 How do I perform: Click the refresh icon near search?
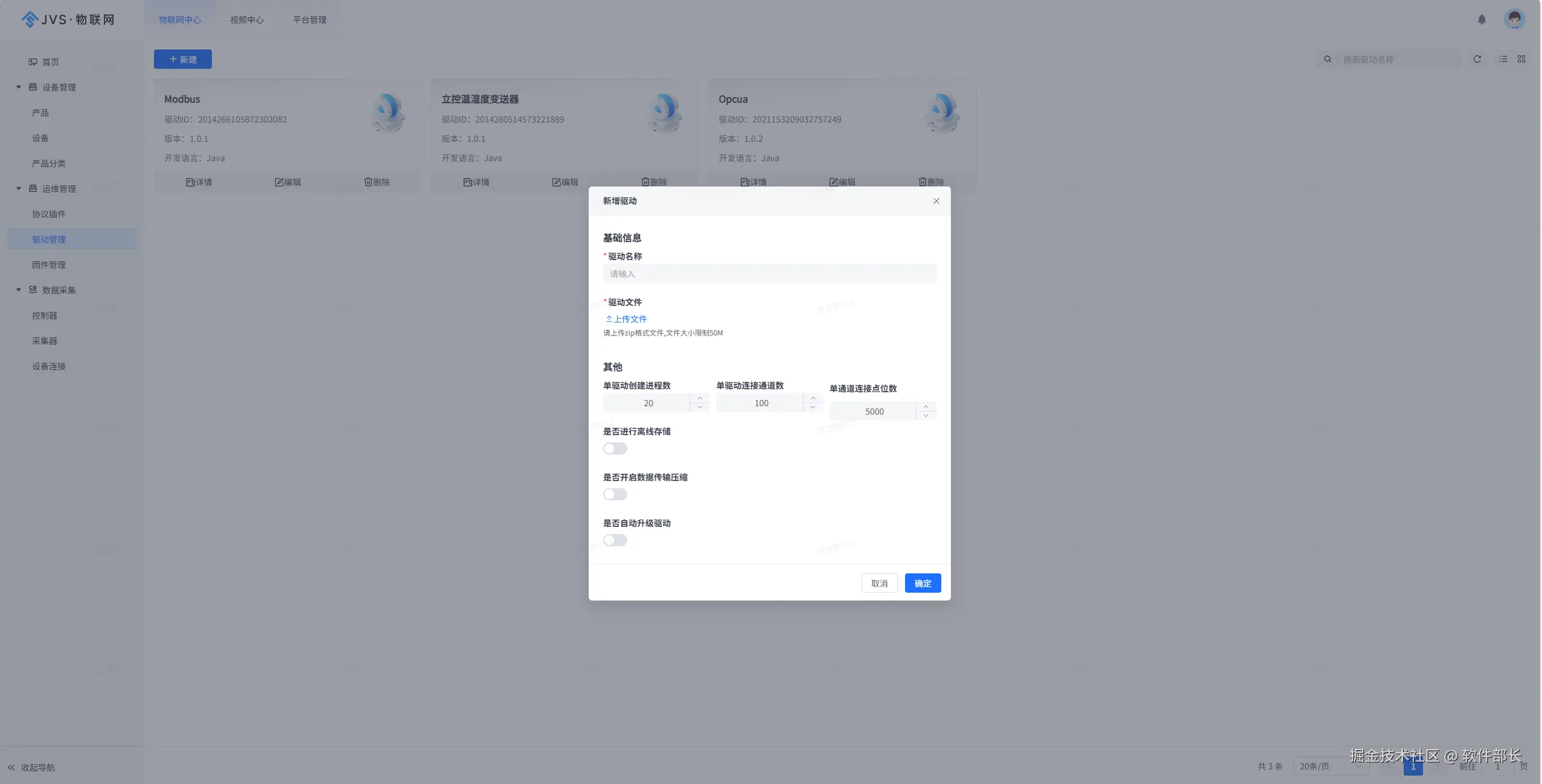point(1477,59)
